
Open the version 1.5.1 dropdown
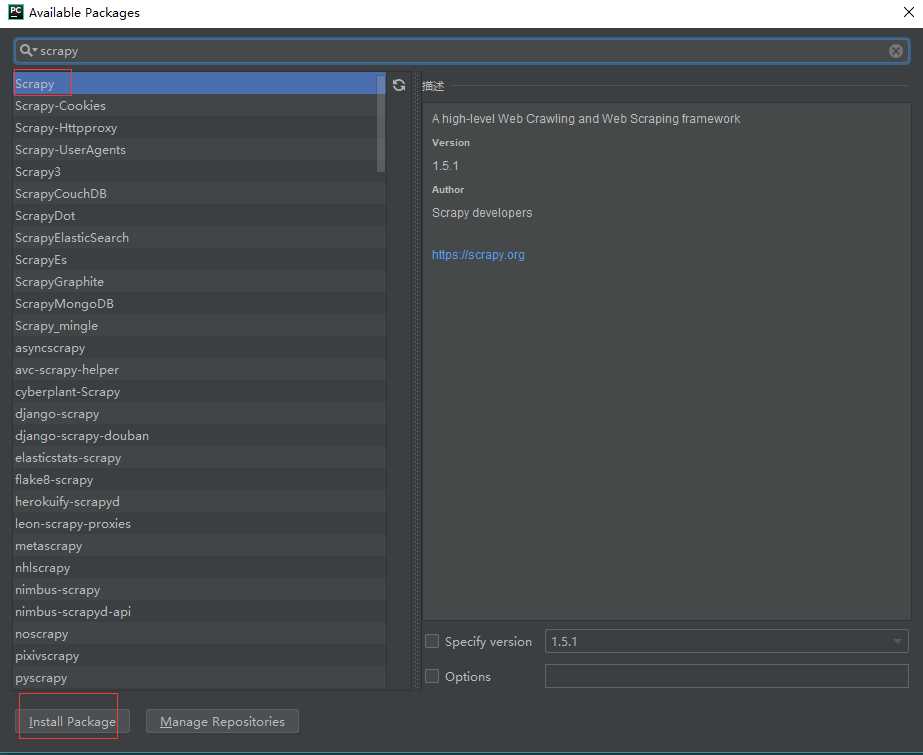(x=726, y=641)
